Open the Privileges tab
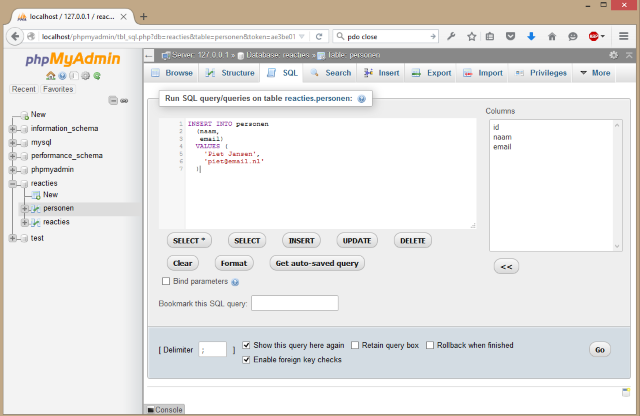The height and width of the screenshot is (416, 640). 541,73
